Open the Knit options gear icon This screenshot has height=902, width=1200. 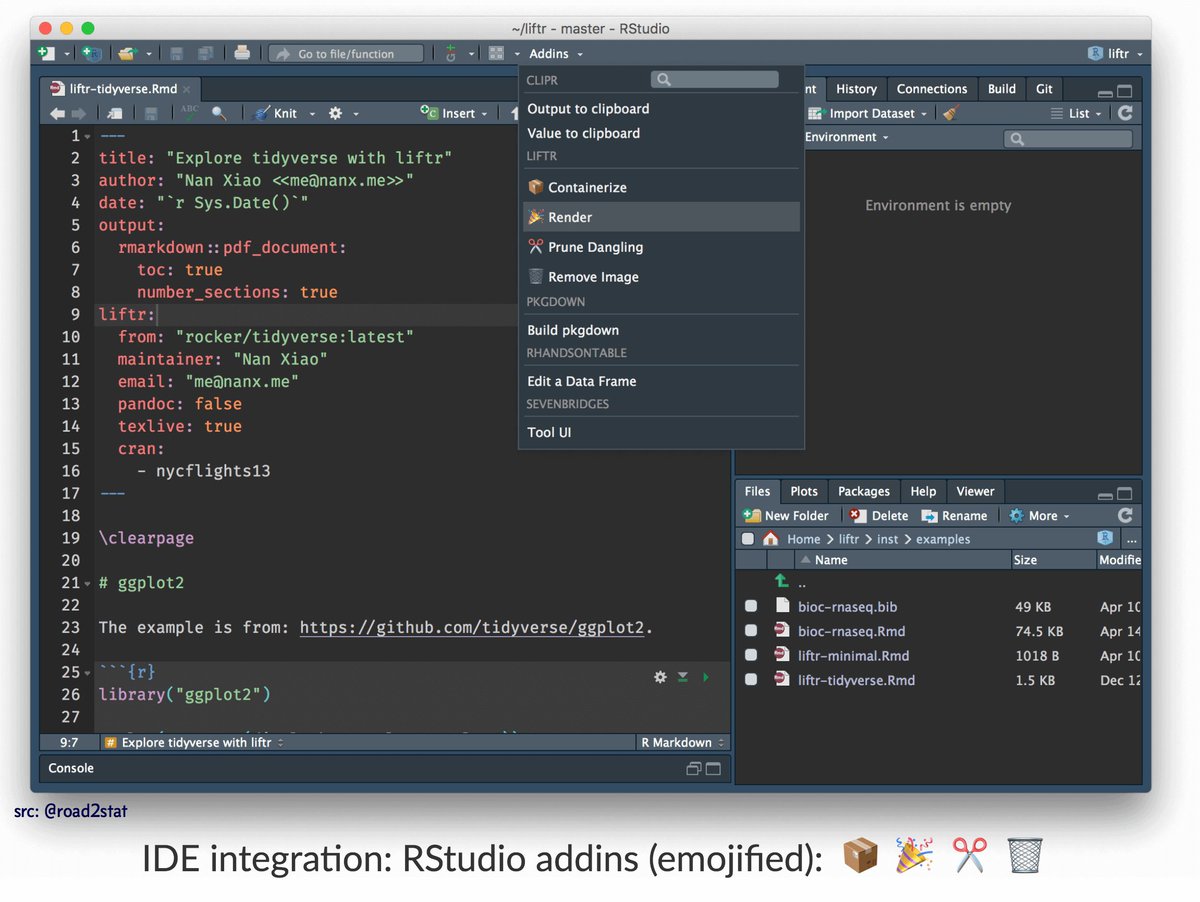coord(336,114)
